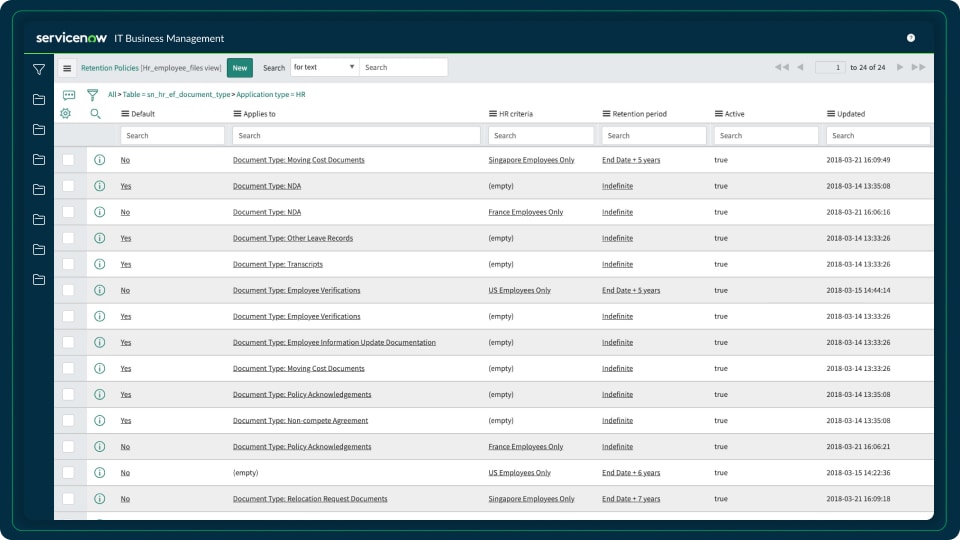The image size is (960, 540).
Task: Open the Retention period column menu
Action: (607, 114)
